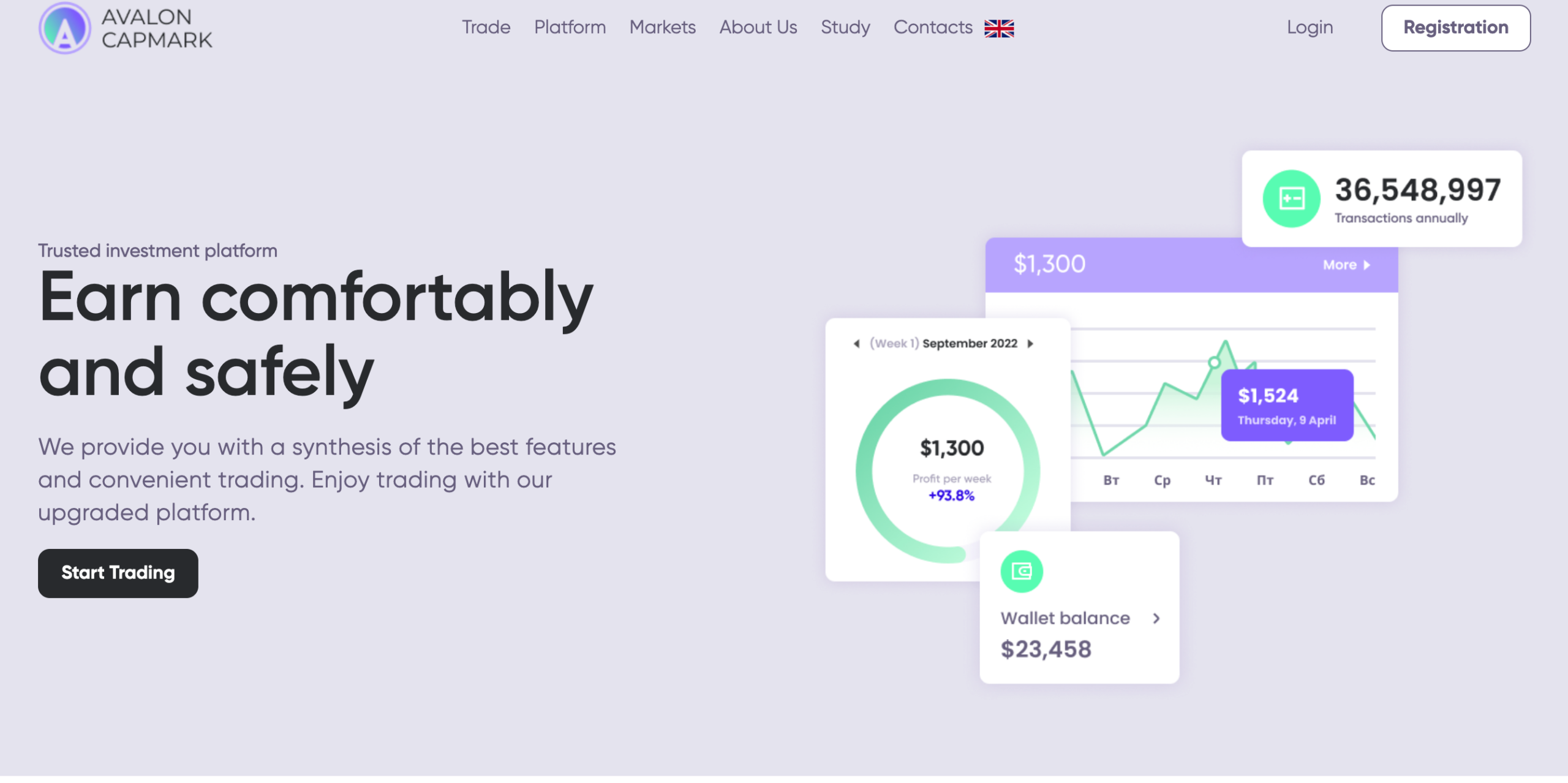
Task: Click the green transactions counter icon
Action: coord(1291,199)
